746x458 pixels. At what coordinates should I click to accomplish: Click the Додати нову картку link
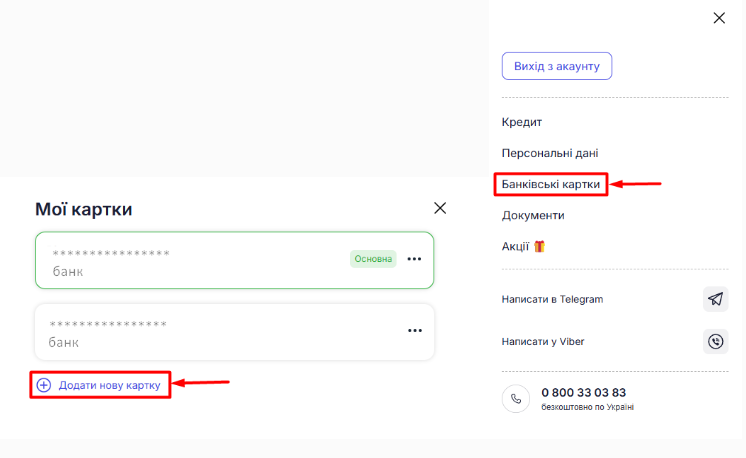click(x=109, y=385)
